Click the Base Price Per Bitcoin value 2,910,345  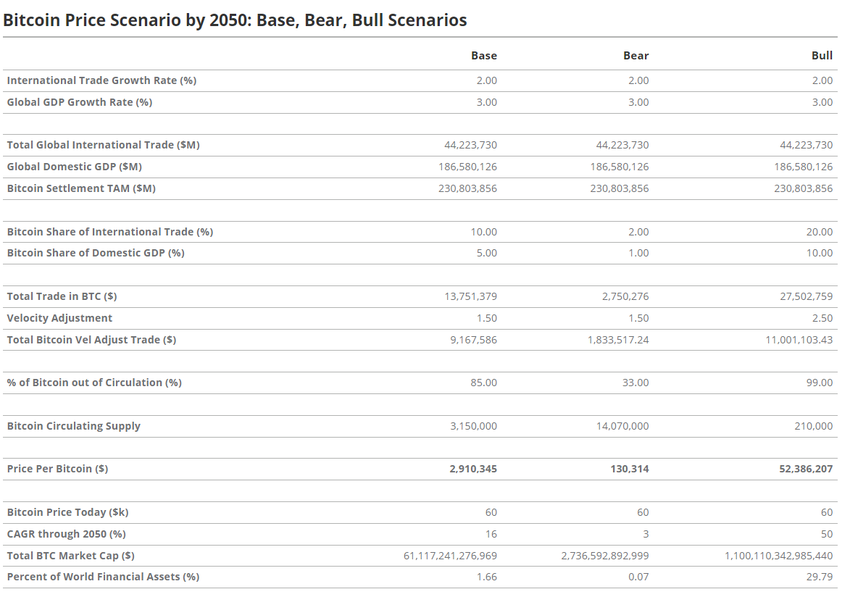(x=473, y=469)
